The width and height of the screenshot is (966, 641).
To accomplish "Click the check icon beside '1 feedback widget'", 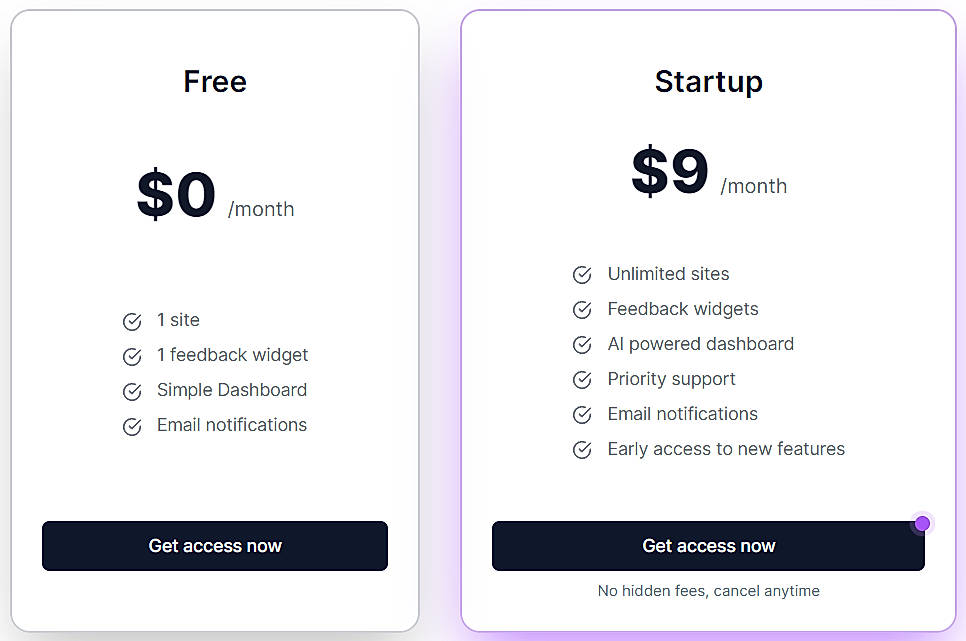I will [131, 356].
